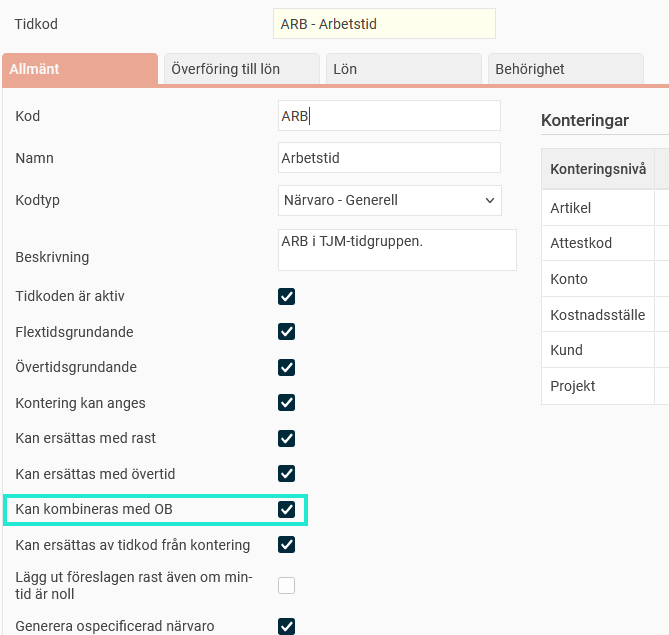
Task: Toggle the Flextidsgrundande checkbox
Action: pos(287,331)
